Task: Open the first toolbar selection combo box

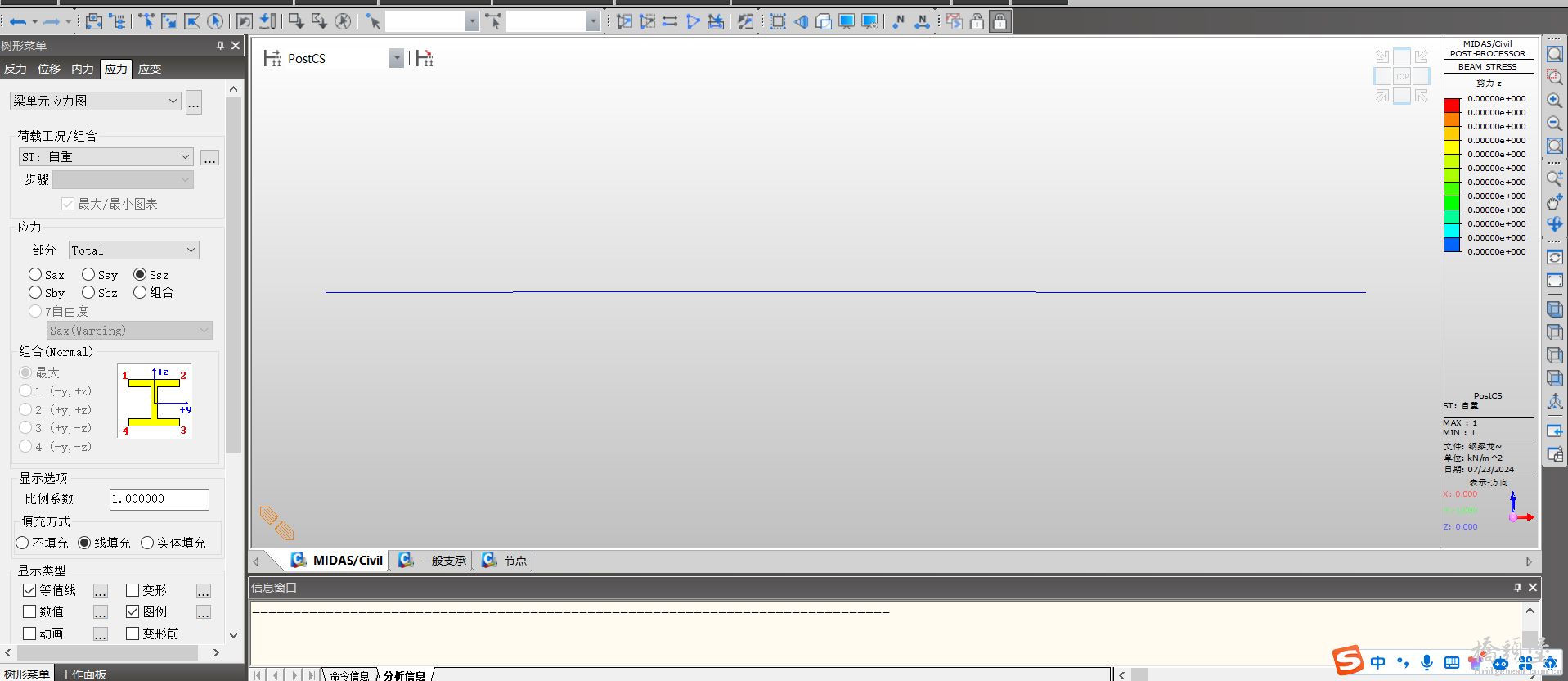Action: [432, 21]
